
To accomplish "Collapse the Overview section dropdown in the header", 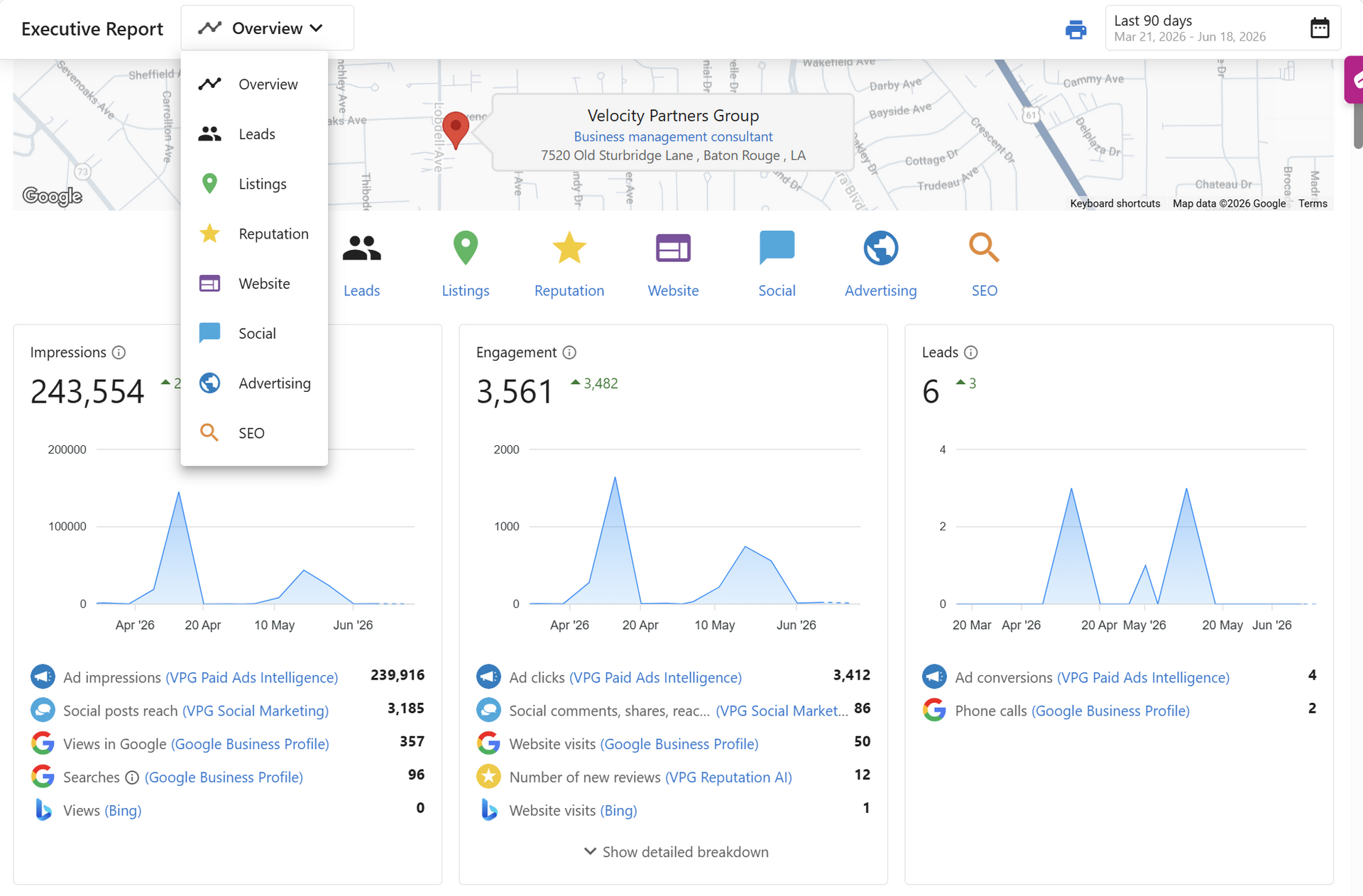I will (267, 28).
